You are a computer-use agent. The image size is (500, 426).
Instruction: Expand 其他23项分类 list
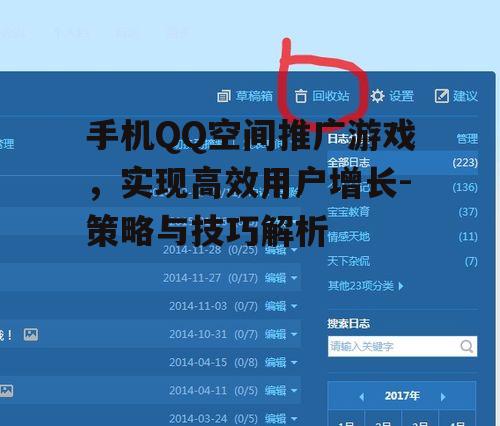[x=366, y=286]
